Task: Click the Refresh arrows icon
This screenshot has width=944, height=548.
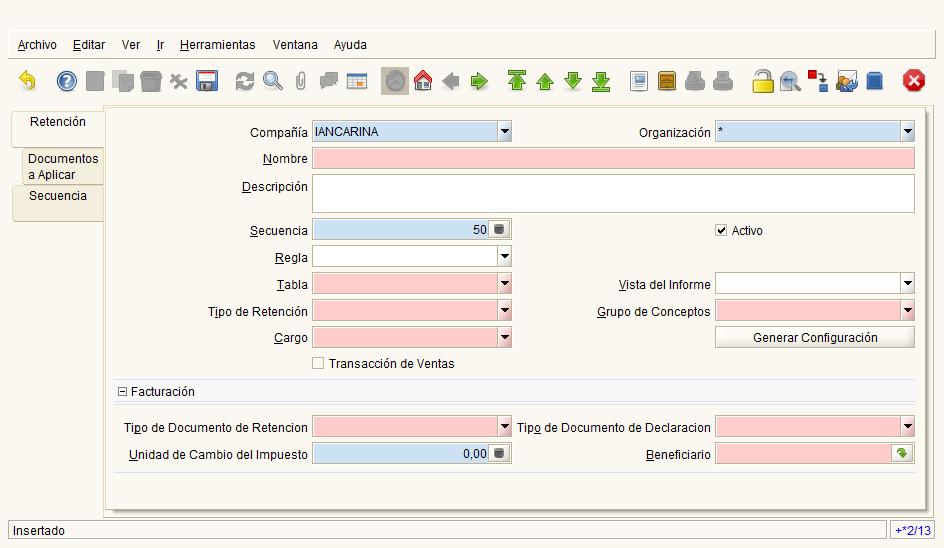Action: click(x=244, y=81)
